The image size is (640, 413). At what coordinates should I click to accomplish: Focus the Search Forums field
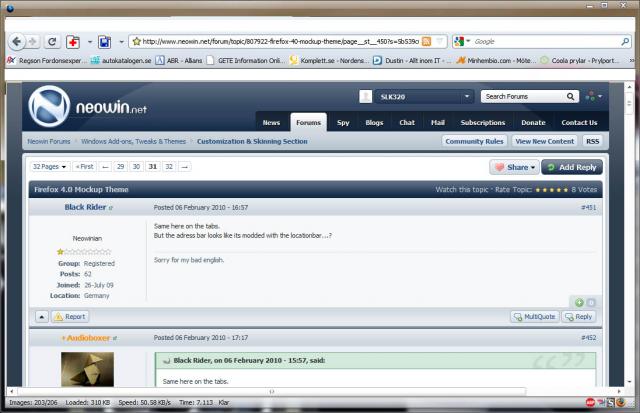[x=522, y=97]
